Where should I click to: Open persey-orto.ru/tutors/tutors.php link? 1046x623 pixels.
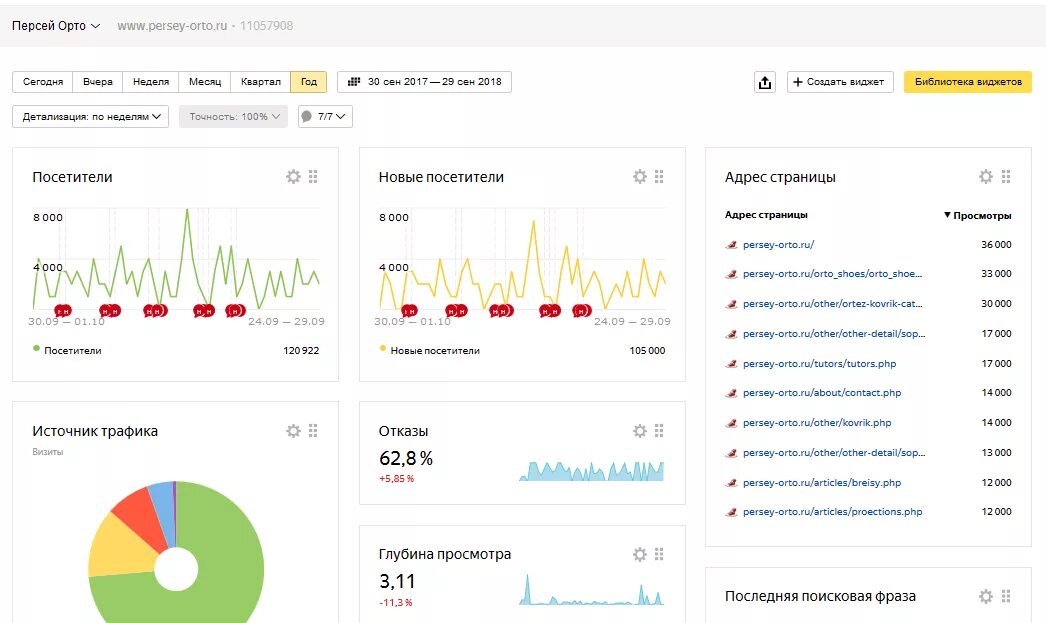tap(819, 364)
